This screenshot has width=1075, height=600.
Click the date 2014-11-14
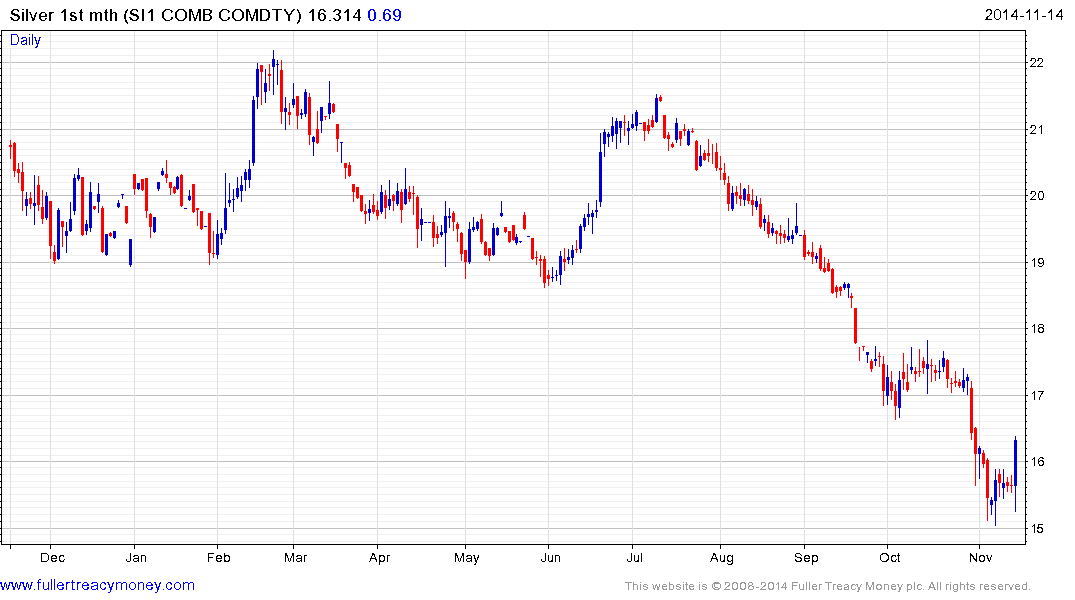1024,15
